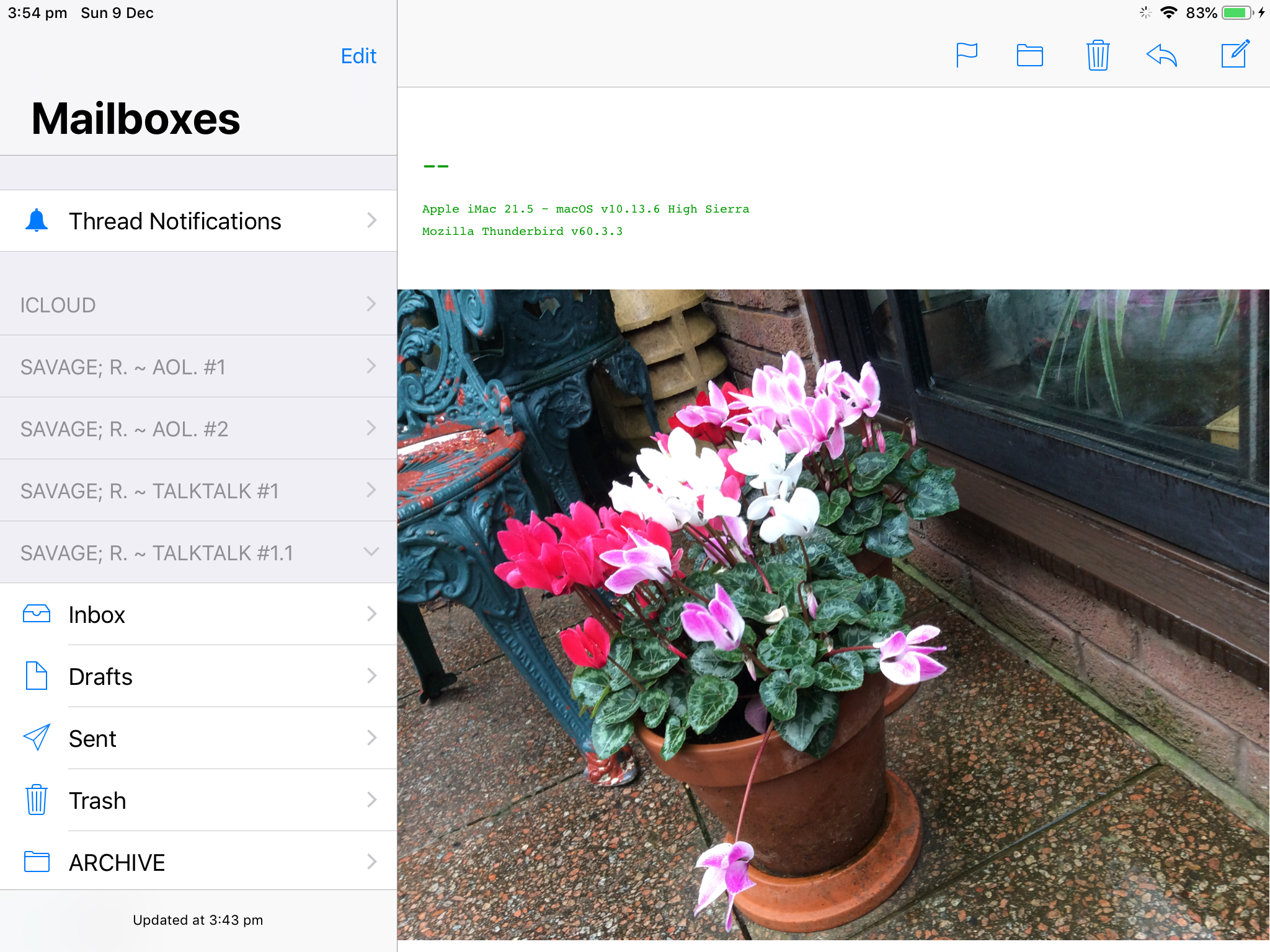Click the Thread Notifications bell icon
The width and height of the screenshot is (1270, 952).
coord(37,221)
